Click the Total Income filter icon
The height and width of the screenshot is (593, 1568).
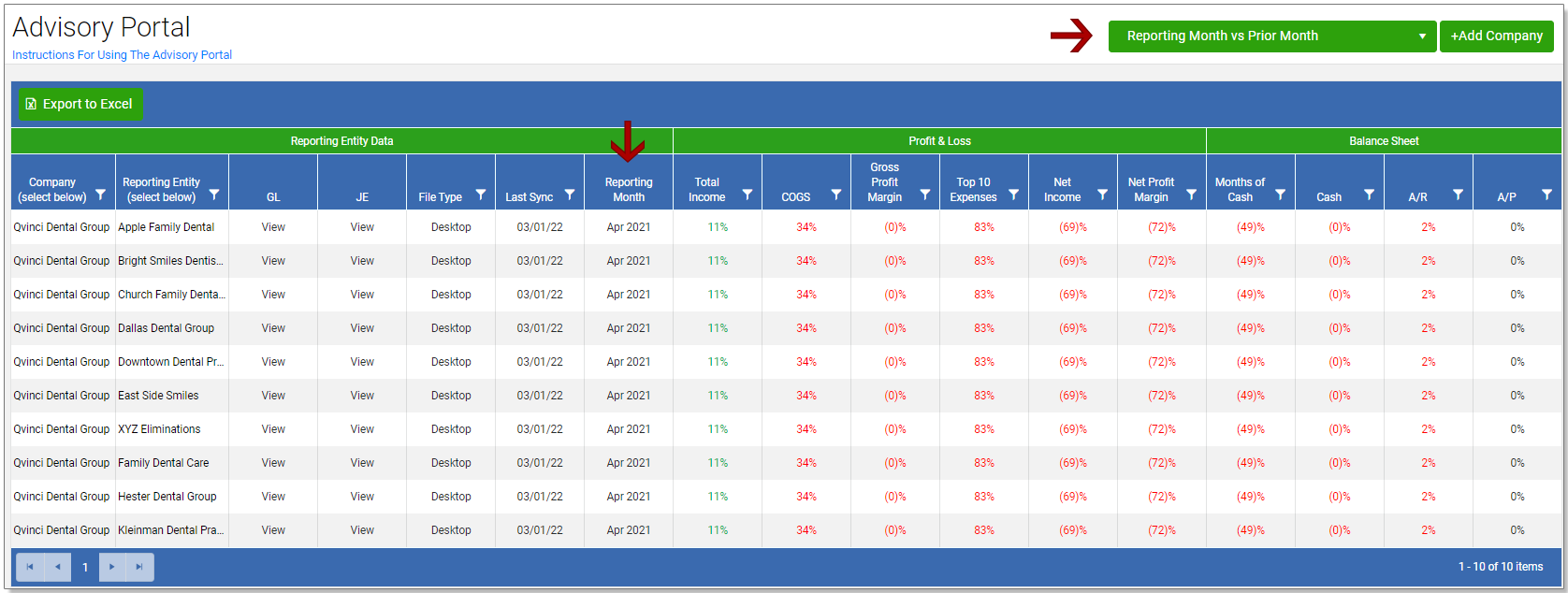pyautogui.click(x=748, y=195)
